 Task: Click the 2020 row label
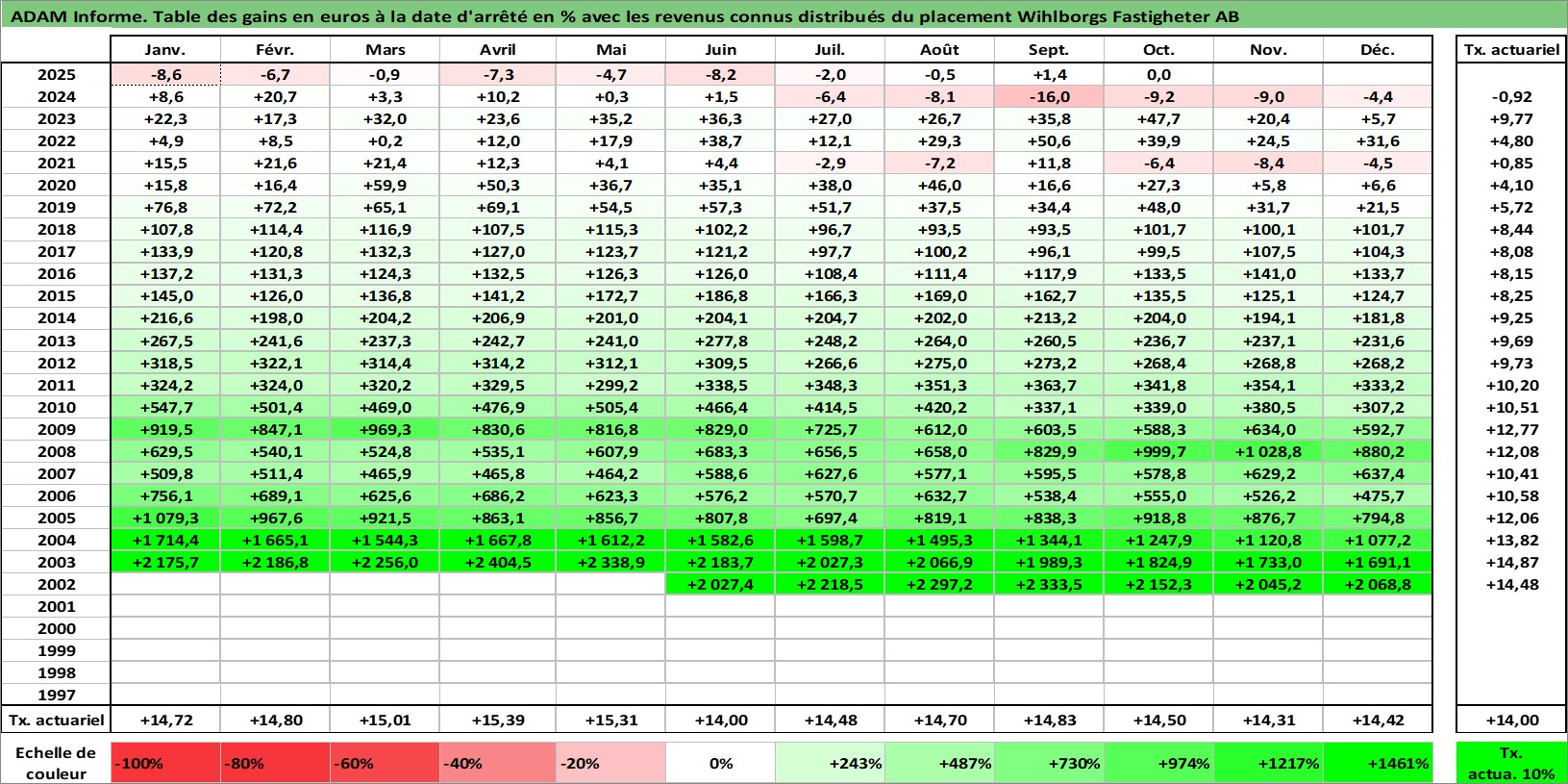(56, 185)
